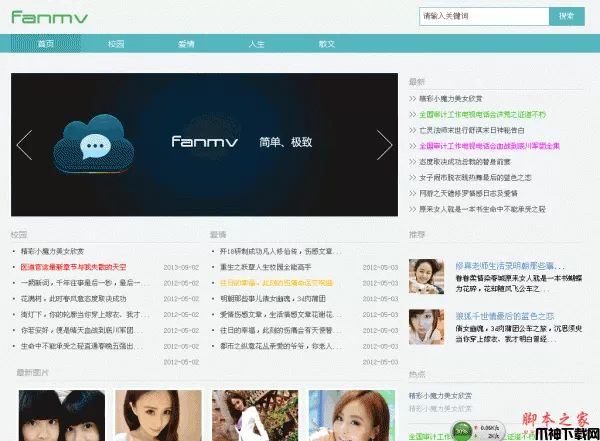The width and height of the screenshot is (600, 441).
Task: Open the 亡灵法师末世行 latest link
Action: (x=471, y=130)
